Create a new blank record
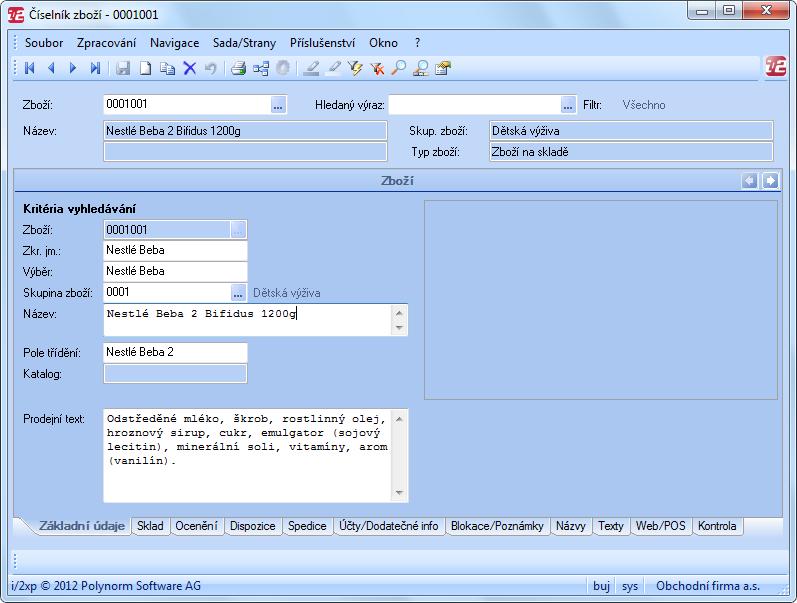The image size is (797, 603). tap(145, 68)
